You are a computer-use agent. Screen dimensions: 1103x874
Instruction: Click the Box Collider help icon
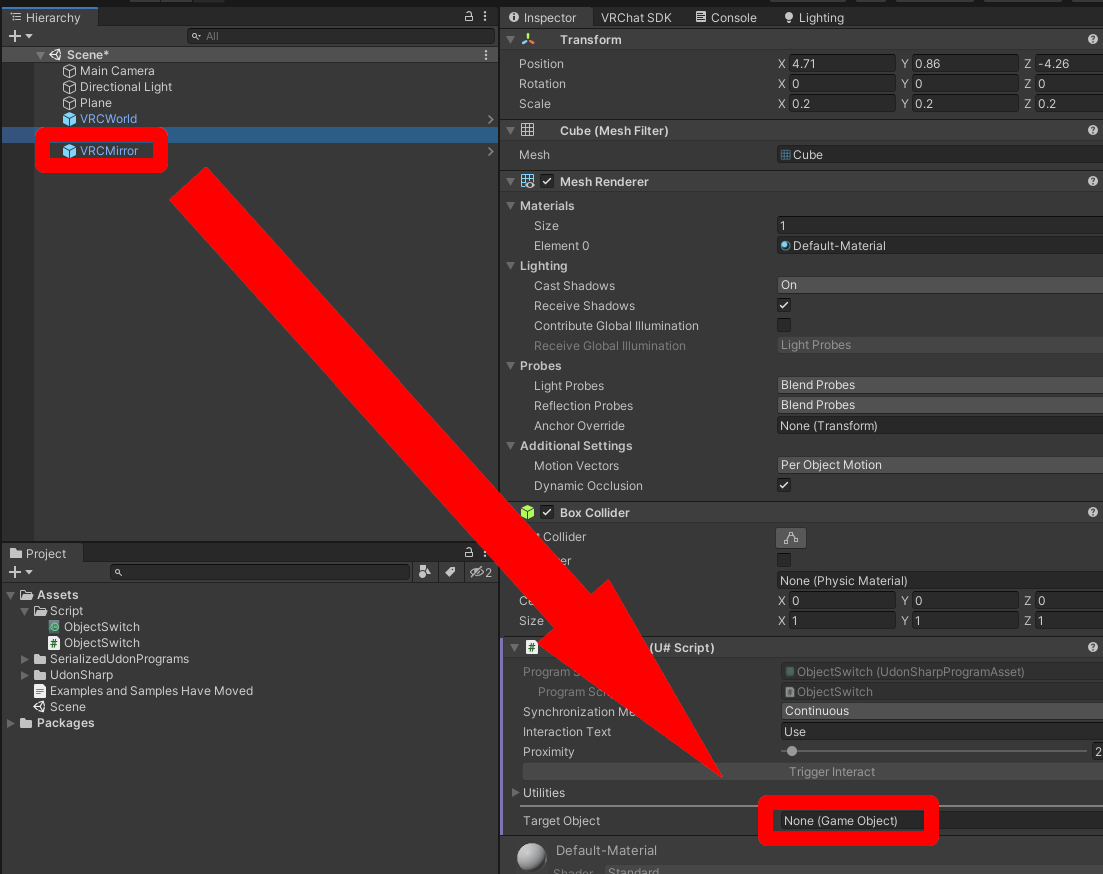[x=1092, y=512]
